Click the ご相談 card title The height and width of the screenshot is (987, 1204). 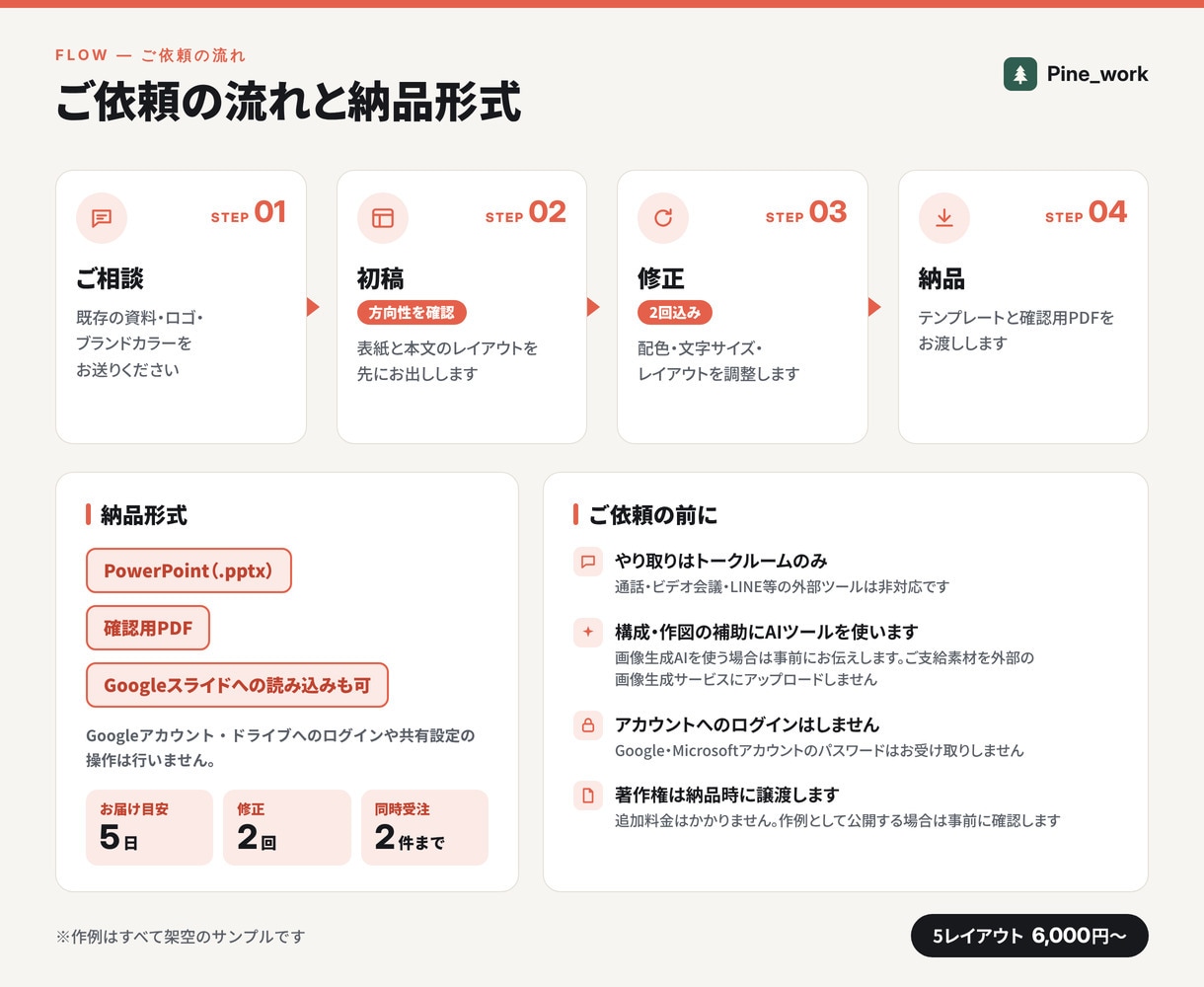[110, 279]
